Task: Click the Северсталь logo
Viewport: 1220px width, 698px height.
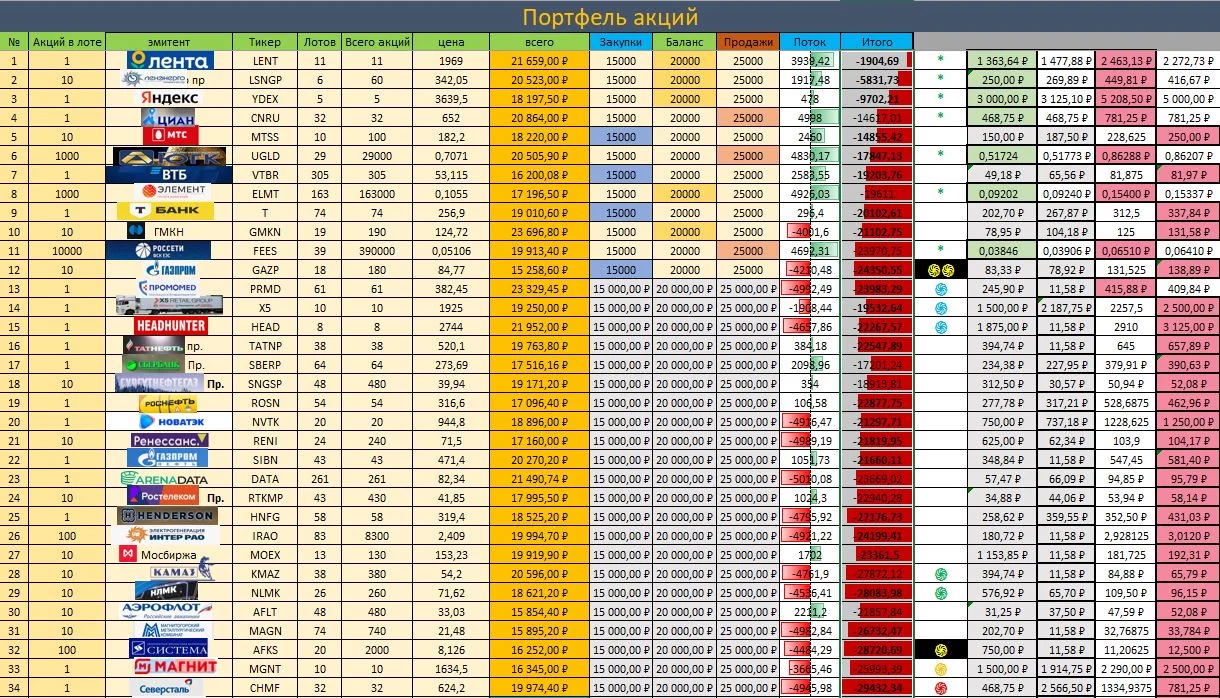Action: pyautogui.click(x=167, y=686)
